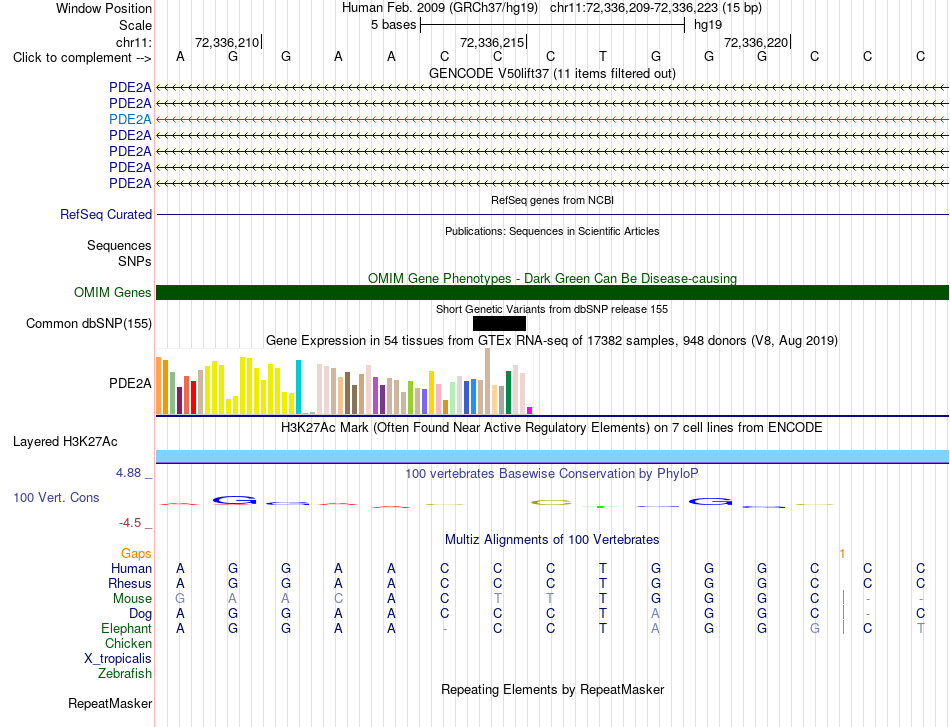Screen dimensions: 950x727
Task: Click the orange Gaps marker numbered 1
Action: pos(842,554)
